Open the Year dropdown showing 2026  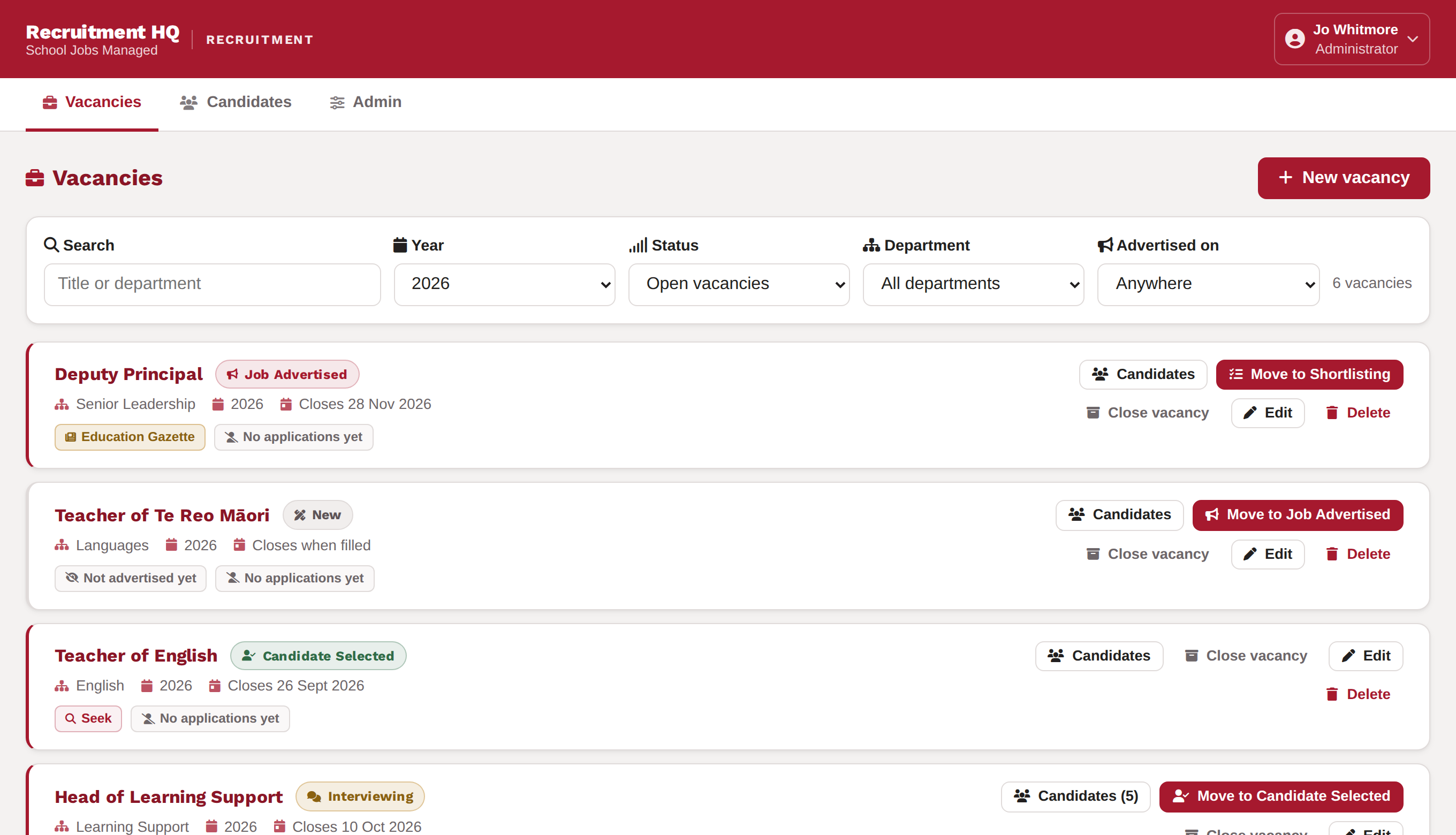505,284
